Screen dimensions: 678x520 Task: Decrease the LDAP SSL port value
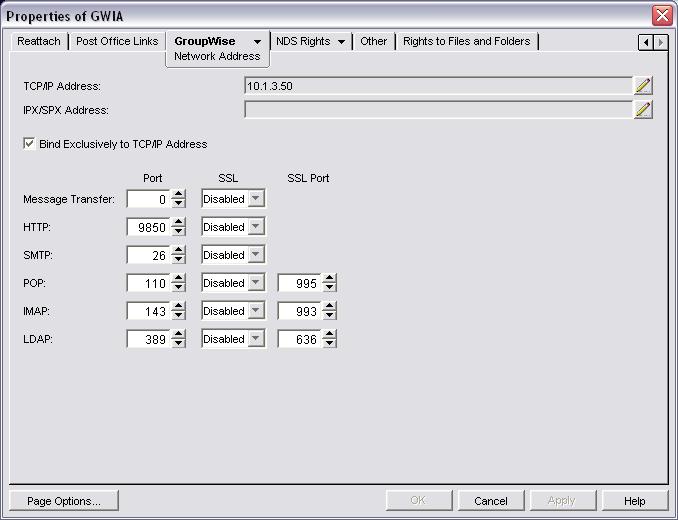pos(329,344)
